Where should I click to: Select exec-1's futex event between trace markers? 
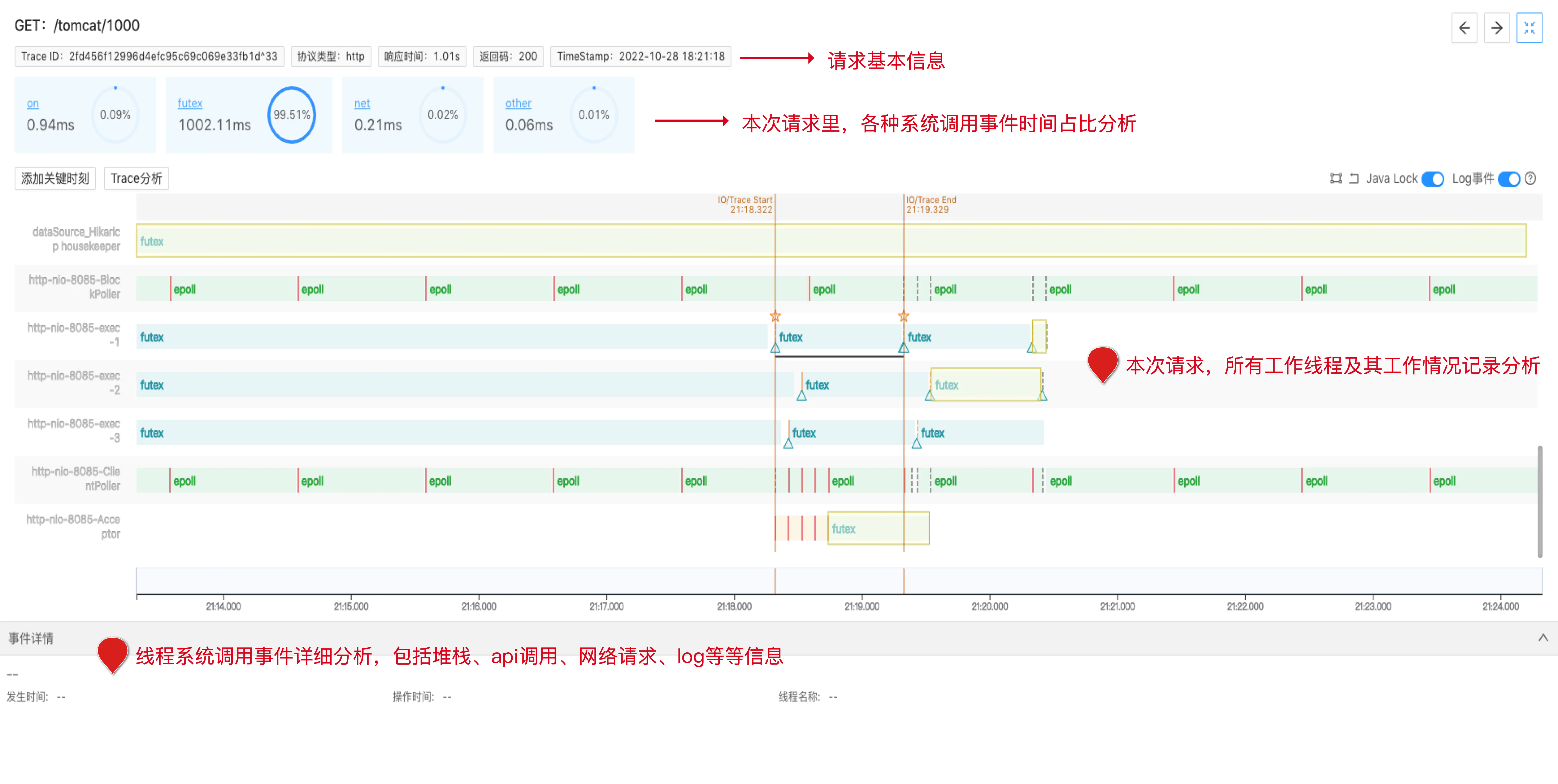point(840,337)
